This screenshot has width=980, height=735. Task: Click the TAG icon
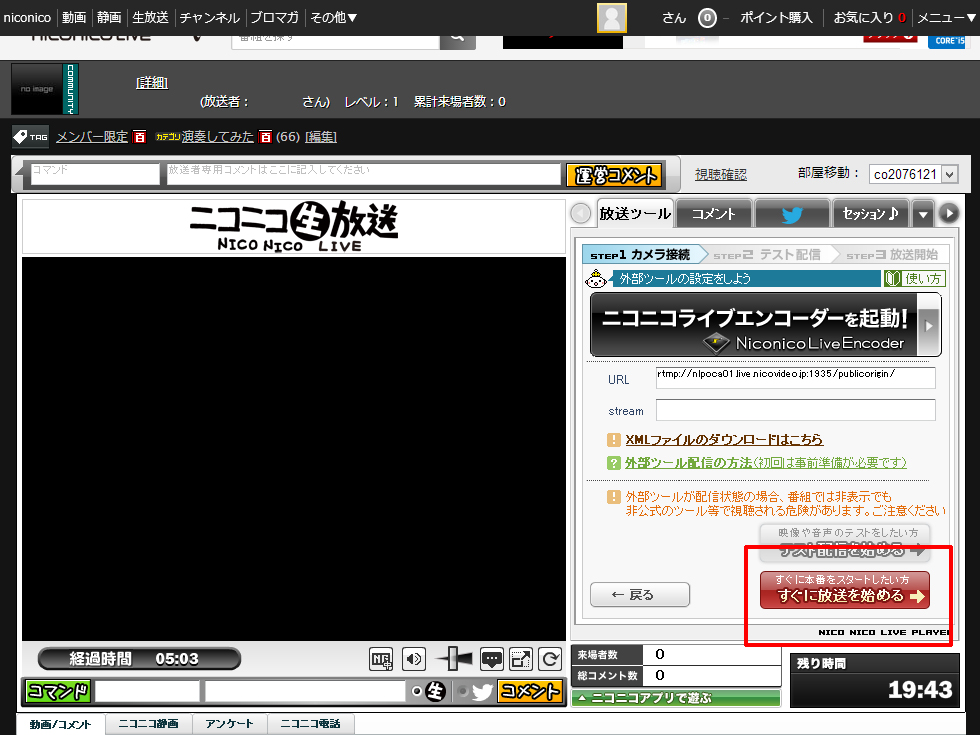coord(31,136)
